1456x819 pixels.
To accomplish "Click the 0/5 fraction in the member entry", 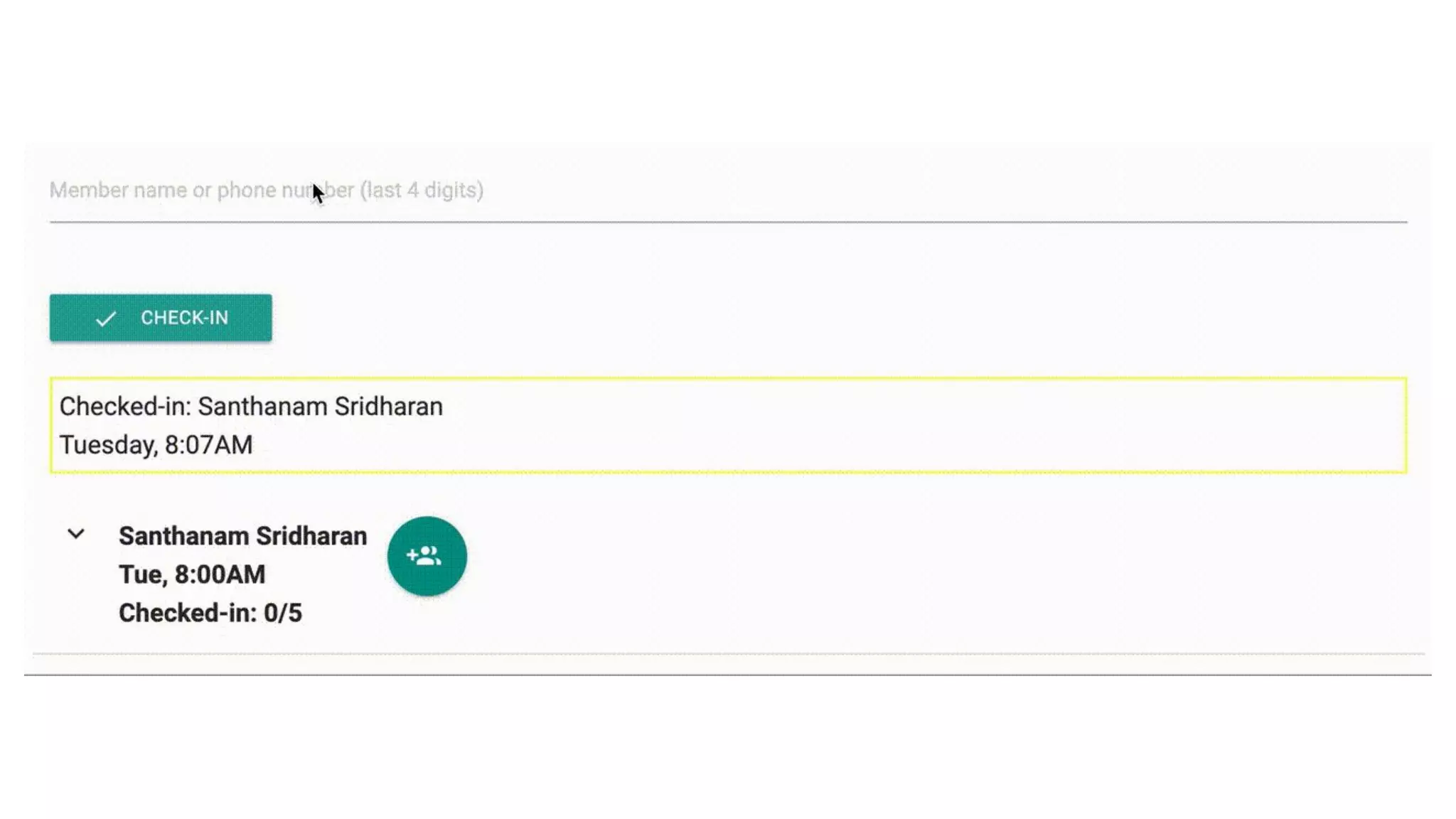I will pos(283,613).
